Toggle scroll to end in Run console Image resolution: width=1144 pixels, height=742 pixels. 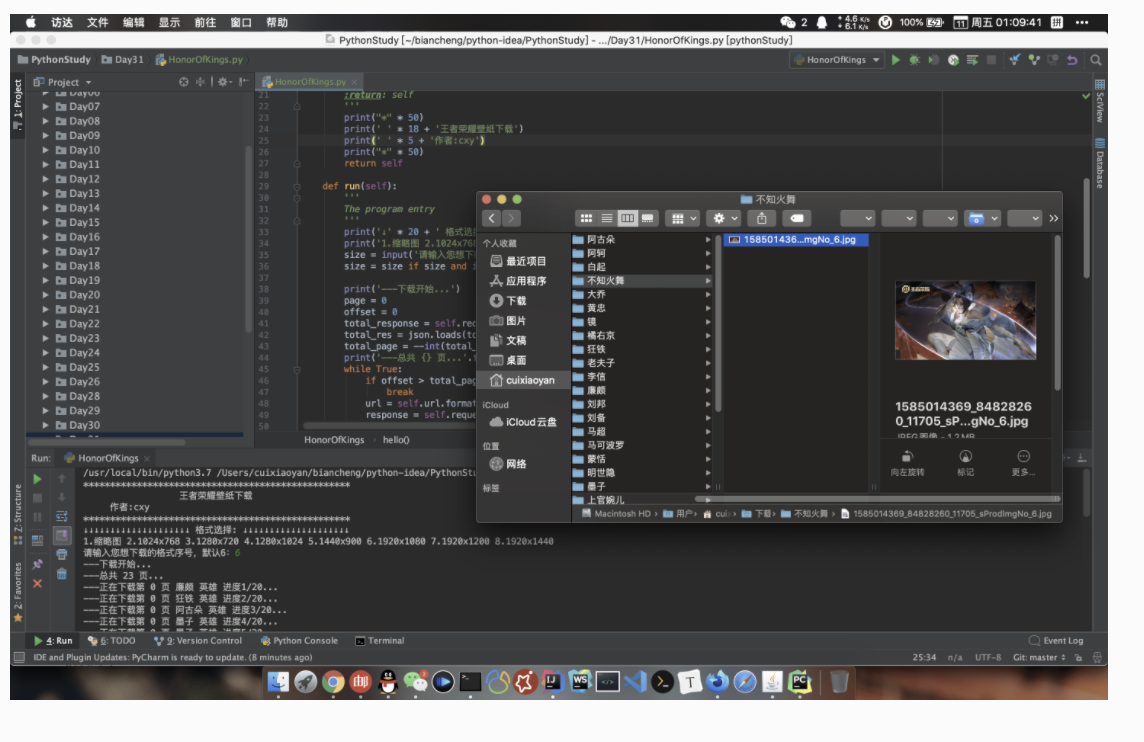tap(62, 536)
